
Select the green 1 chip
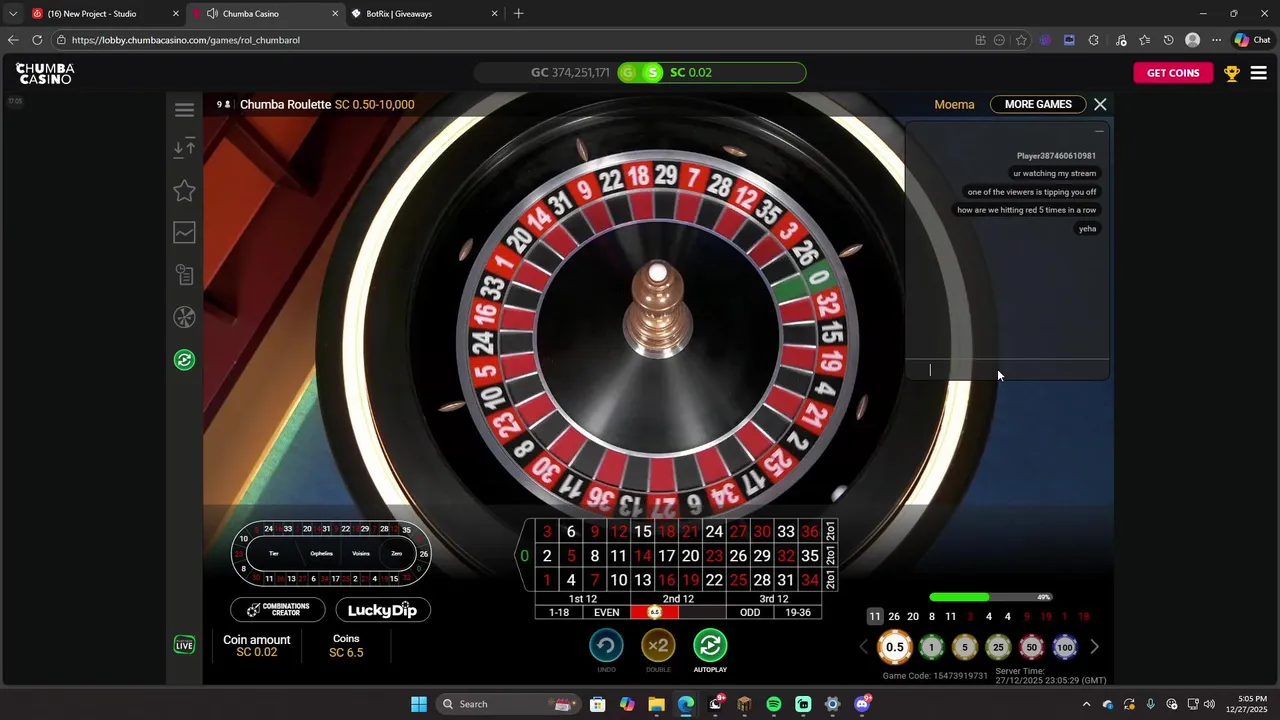(x=931, y=647)
